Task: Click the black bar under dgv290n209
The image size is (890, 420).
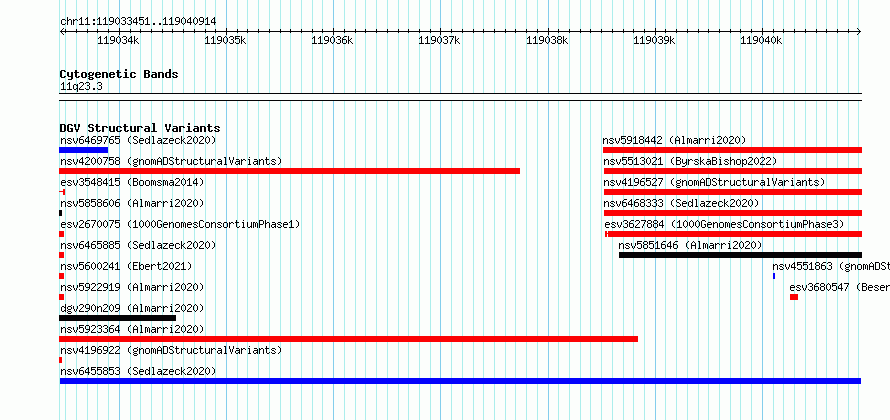Action: pos(117,318)
